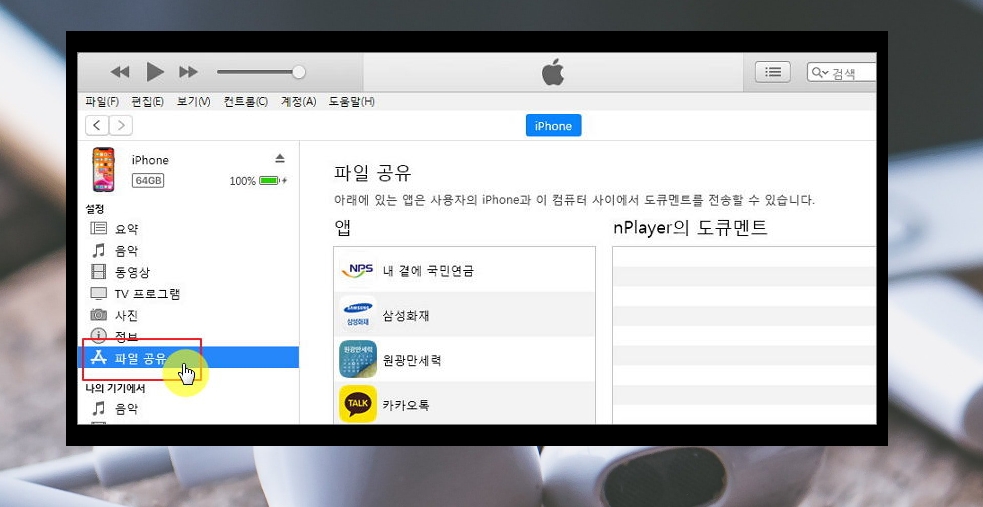Click the 파일 공유 app store icon
This screenshot has height=507, width=983.
point(98,358)
